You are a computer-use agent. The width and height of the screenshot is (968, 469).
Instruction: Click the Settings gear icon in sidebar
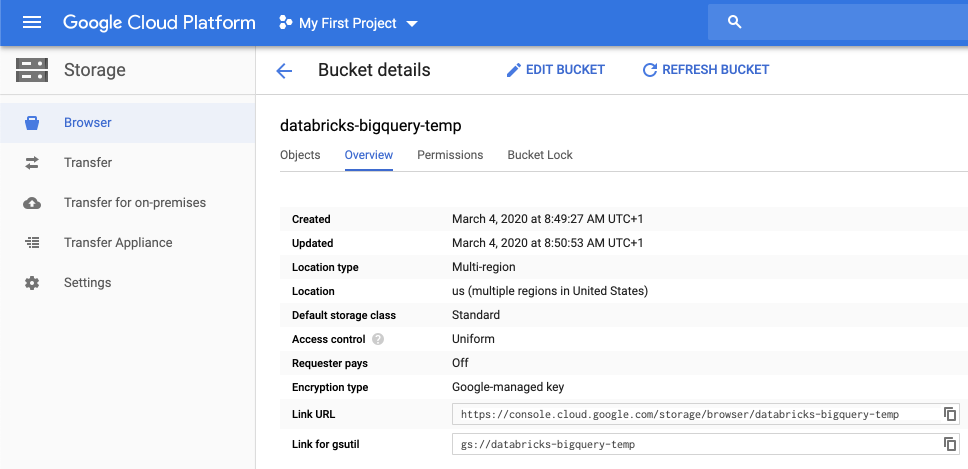tap(32, 283)
